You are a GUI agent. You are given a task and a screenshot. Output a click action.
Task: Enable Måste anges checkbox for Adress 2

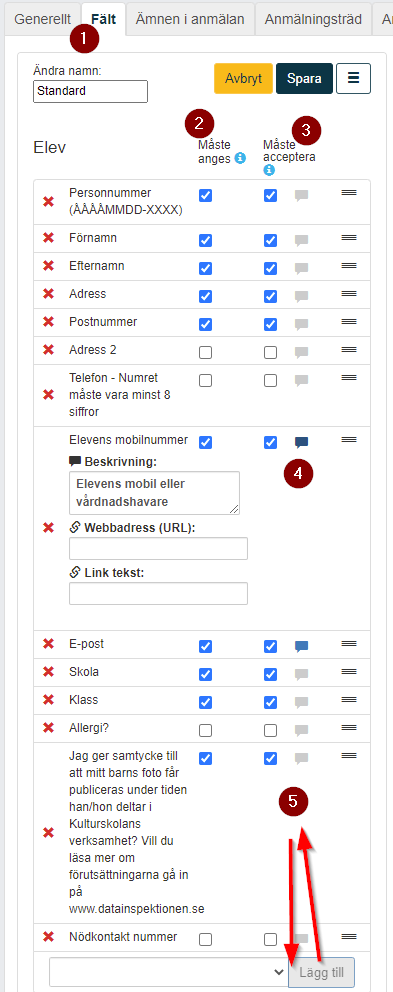(x=205, y=352)
